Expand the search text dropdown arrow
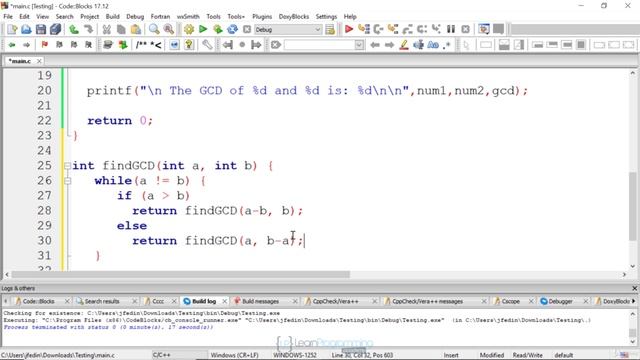 pos(359,44)
